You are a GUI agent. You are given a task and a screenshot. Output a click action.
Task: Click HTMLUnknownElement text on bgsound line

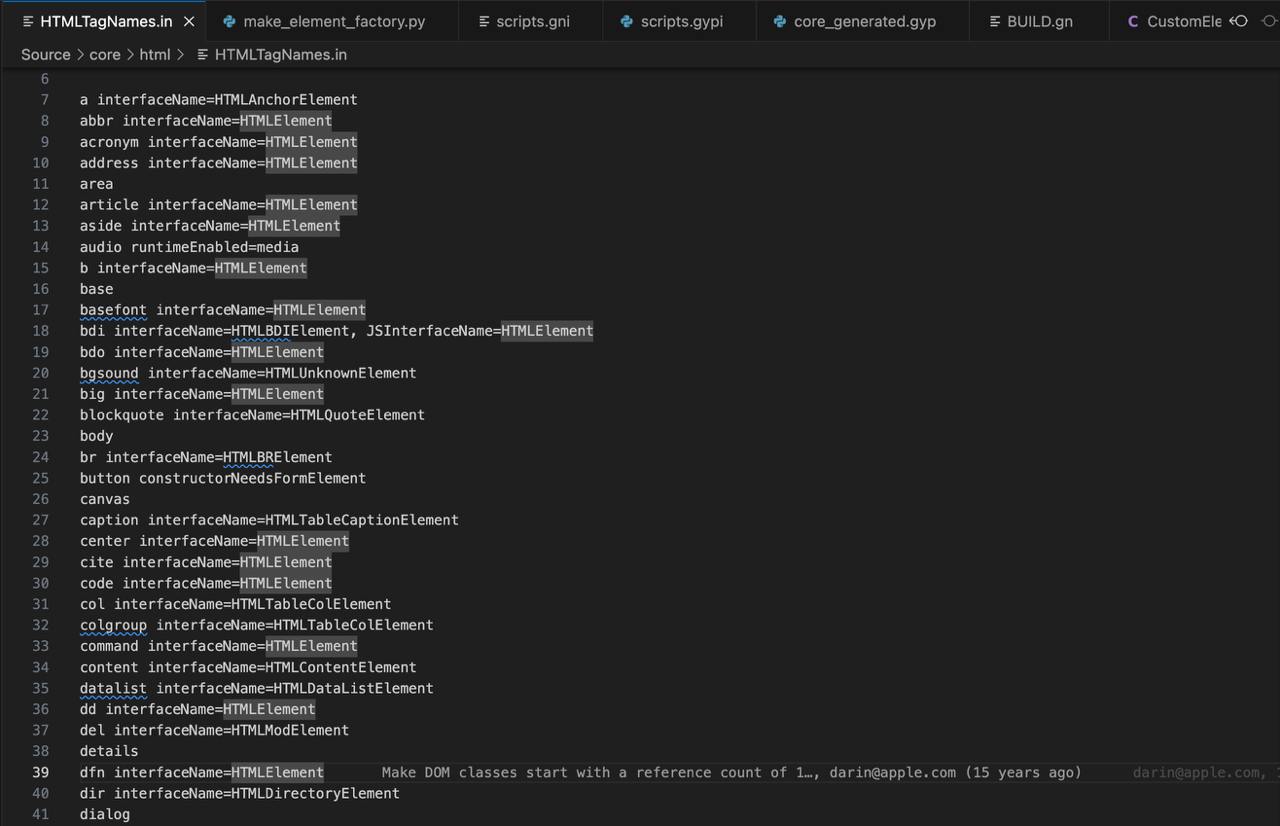[x=340, y=373]
